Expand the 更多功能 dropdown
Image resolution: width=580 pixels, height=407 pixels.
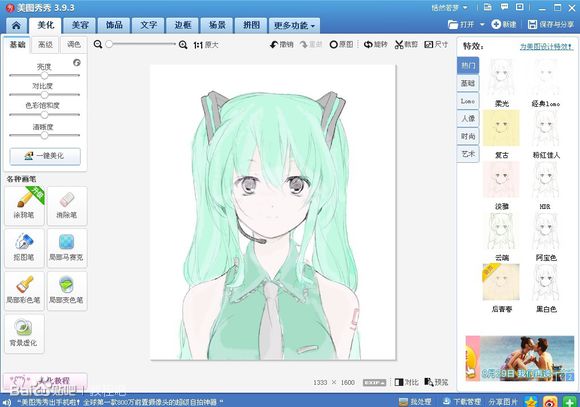(294, 26)
